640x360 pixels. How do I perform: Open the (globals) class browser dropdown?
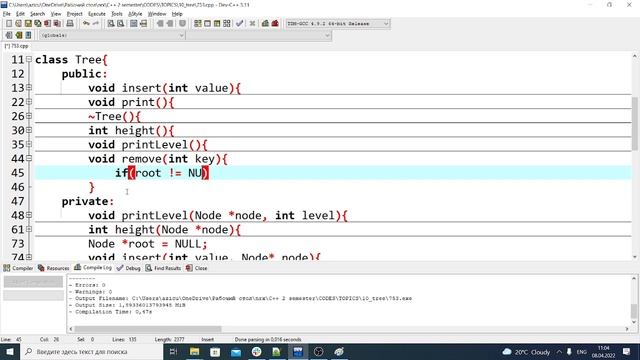(112, 36)
